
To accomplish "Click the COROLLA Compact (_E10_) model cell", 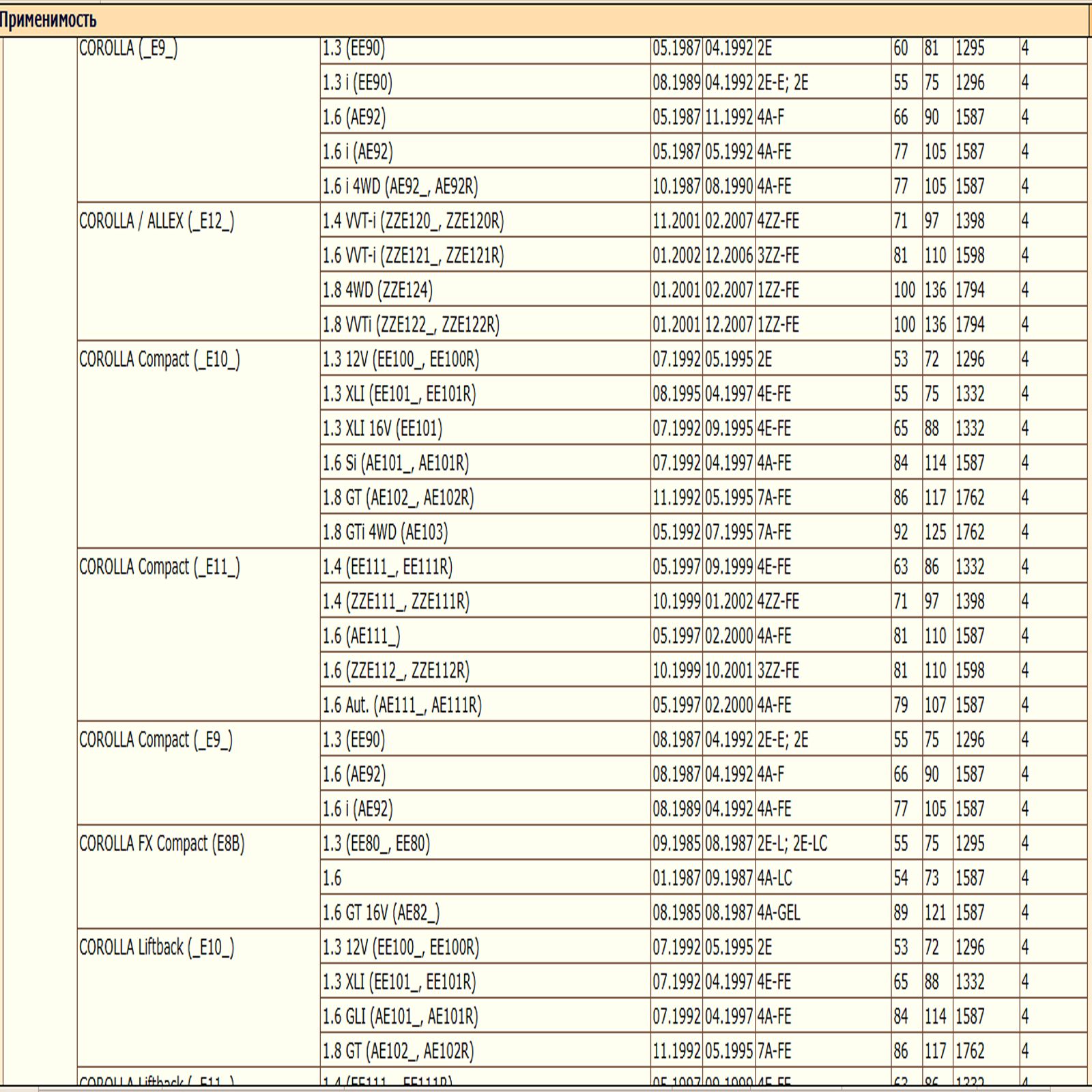I will tap(159, 360).
